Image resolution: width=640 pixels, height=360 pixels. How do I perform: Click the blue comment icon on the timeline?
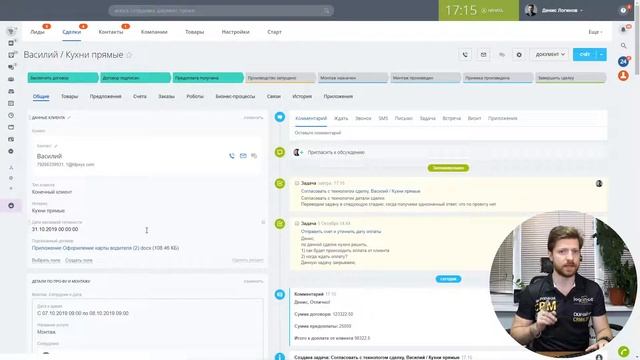coord(280,117)
